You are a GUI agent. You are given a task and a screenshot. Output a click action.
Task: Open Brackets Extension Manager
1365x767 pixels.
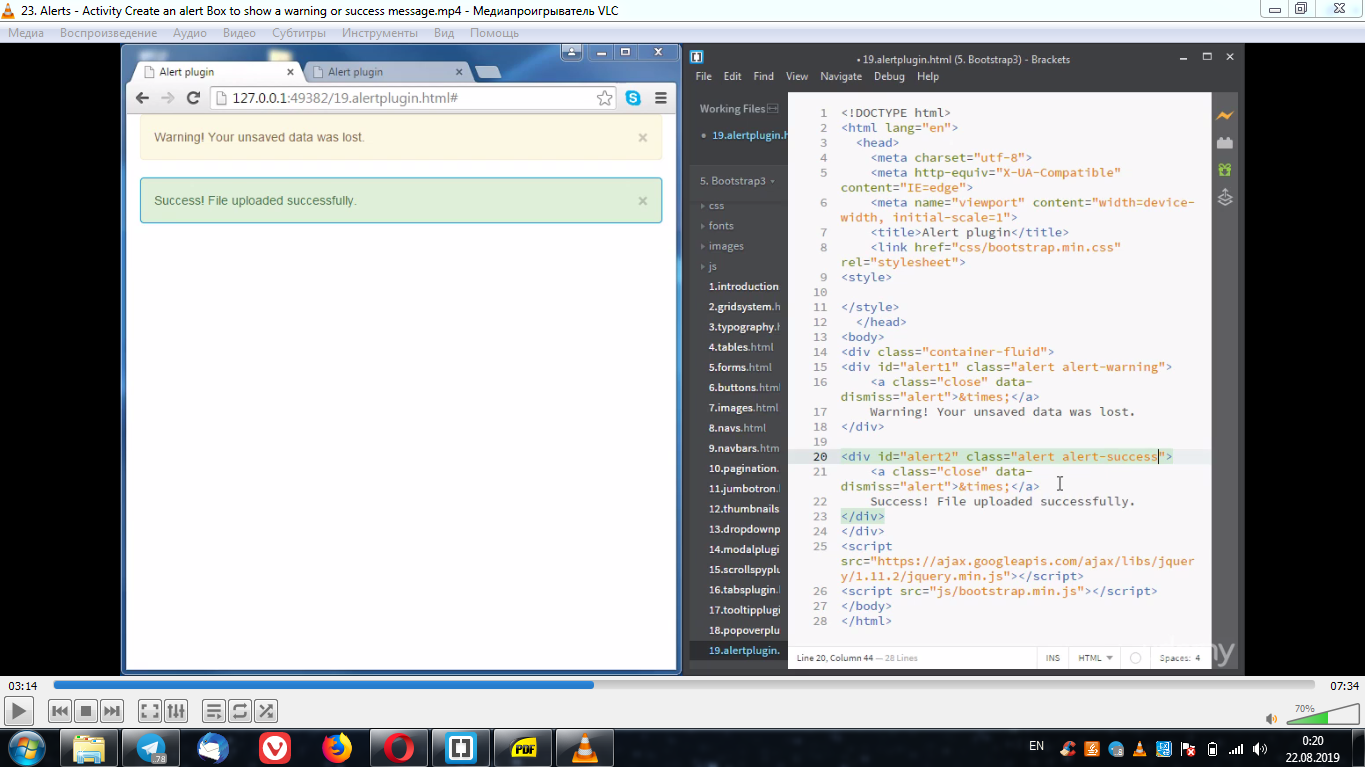(x=1225, y=143)
